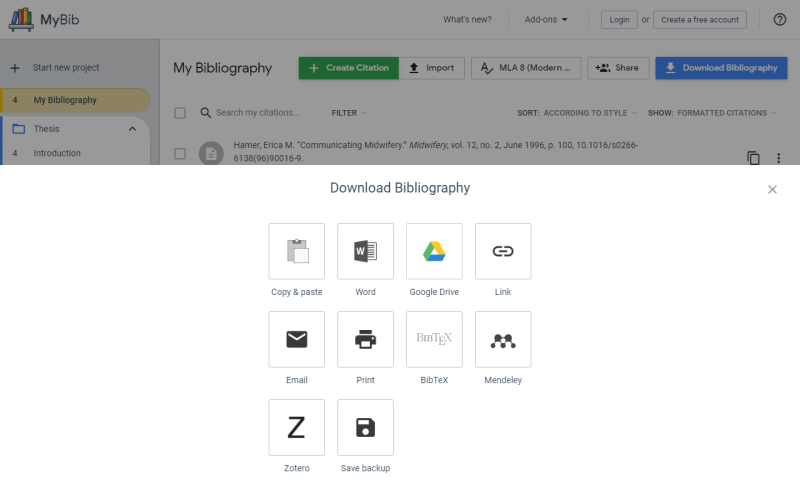Export bibliography to Mendeley
This screenshot has width=800, height=500.
[503, 339]
